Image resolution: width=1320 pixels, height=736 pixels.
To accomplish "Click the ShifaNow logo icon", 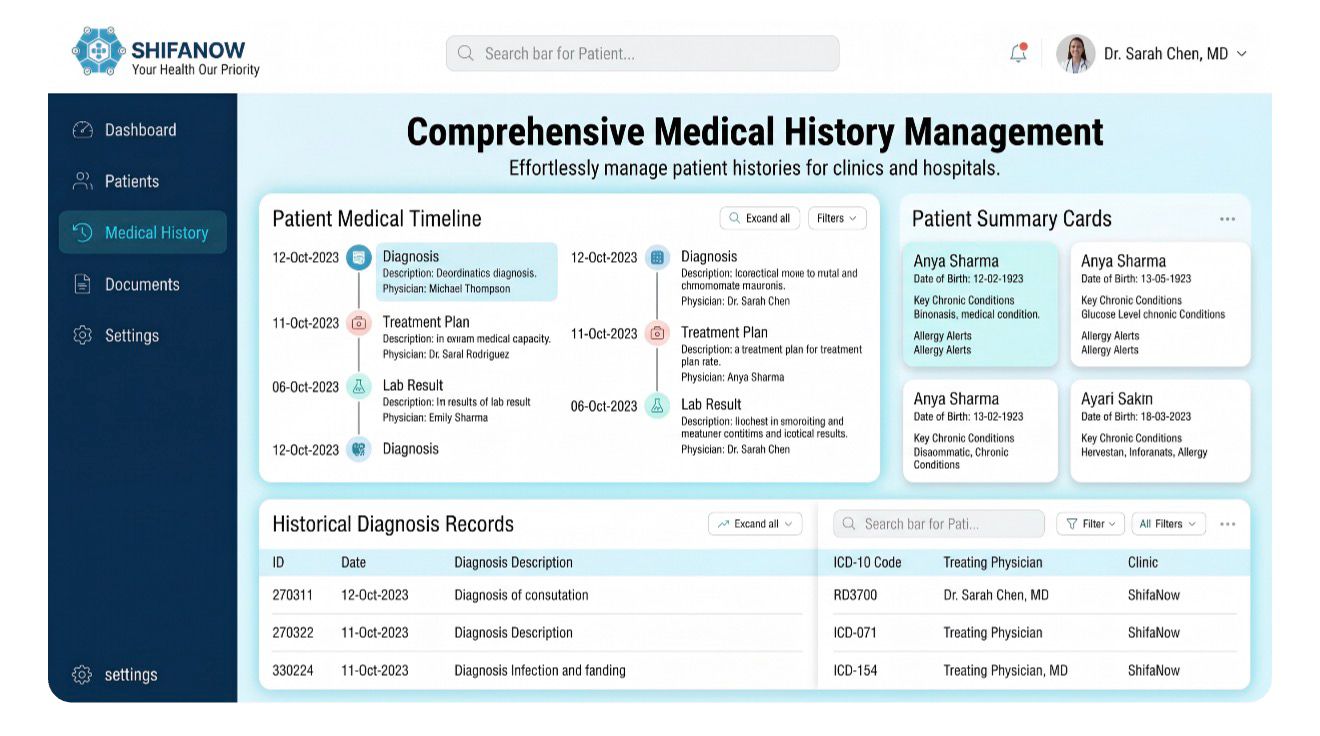I will tap(98, 51).
